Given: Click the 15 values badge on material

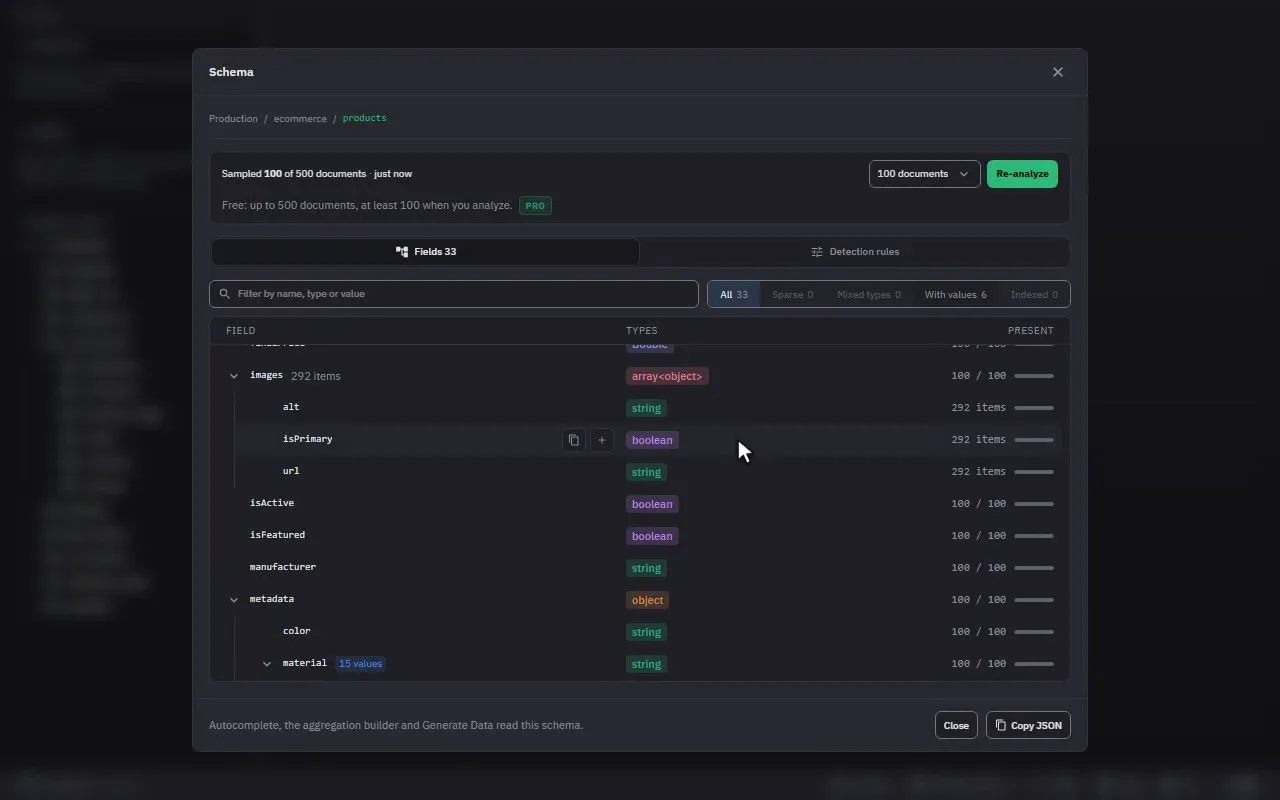Looking at the screenshot, I should 360,664.
